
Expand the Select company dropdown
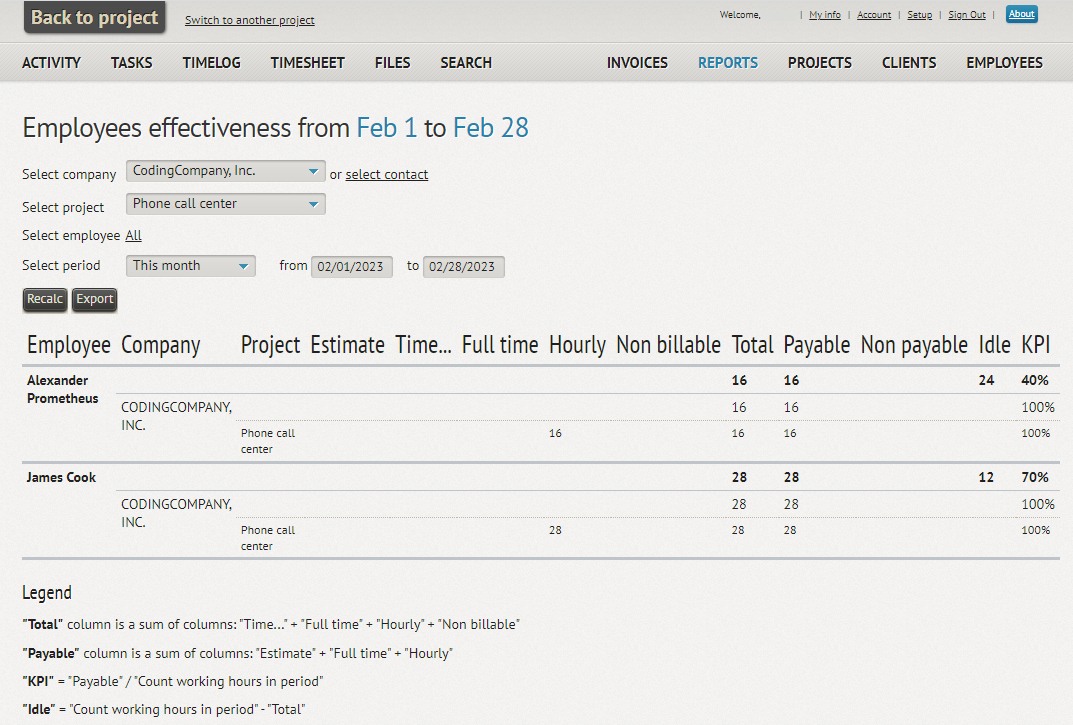click(x=225, y=172)
